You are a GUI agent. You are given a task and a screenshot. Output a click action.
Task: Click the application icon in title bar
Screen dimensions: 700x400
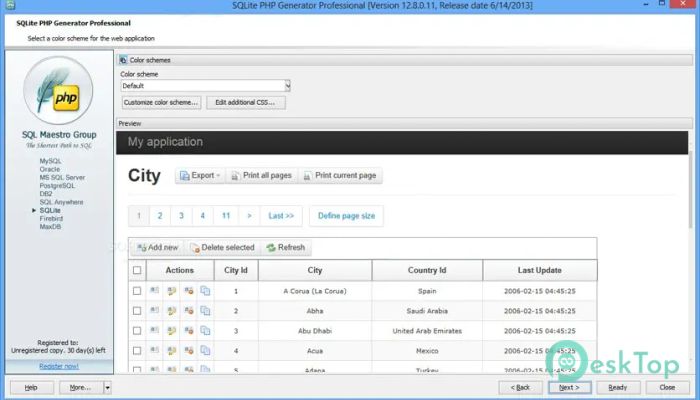click(x=10, y=5)
